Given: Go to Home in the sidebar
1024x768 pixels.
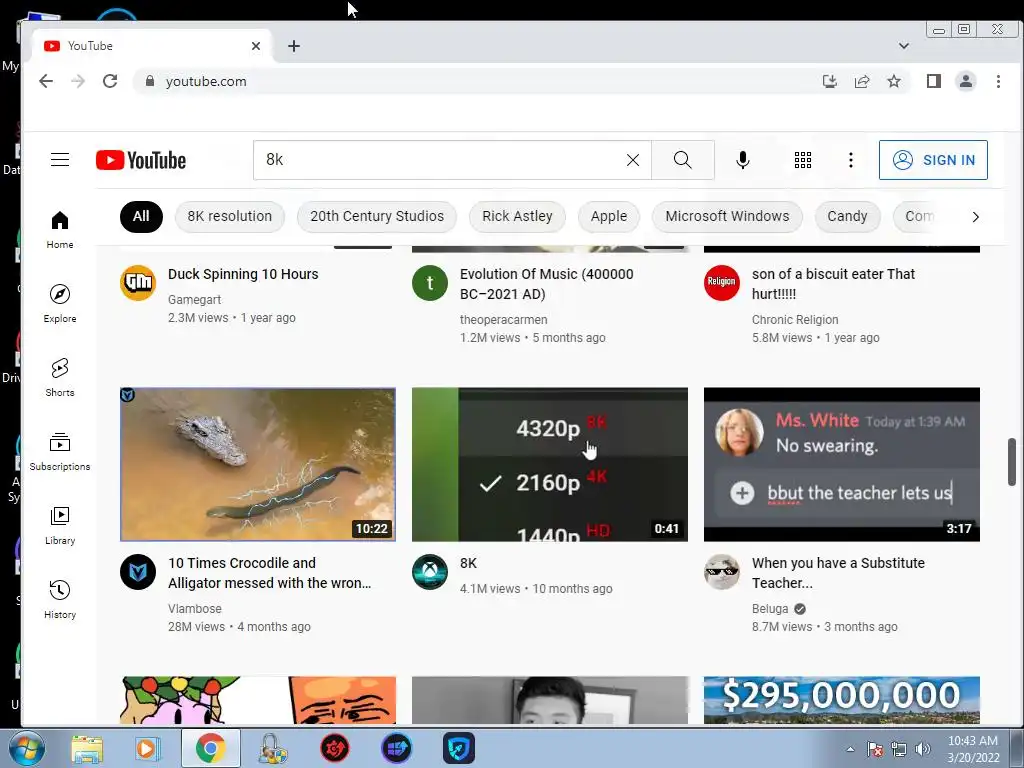Looking at the screenshot, I should pyautogui.click(x=59, y=229).
